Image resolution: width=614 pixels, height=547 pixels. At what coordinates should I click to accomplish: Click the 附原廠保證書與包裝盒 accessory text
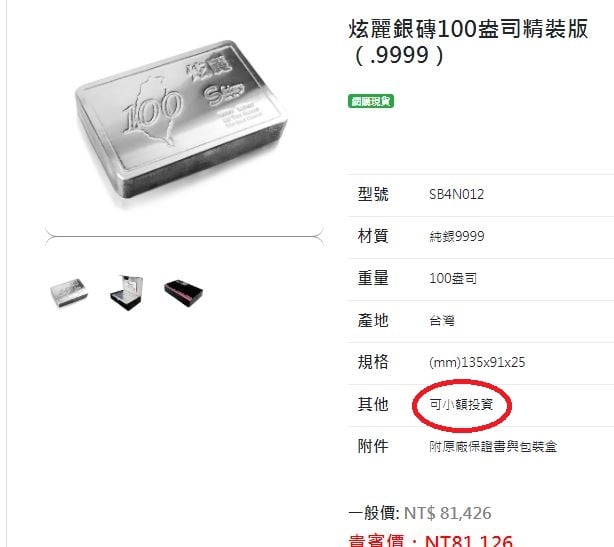[x=493, y=446]
